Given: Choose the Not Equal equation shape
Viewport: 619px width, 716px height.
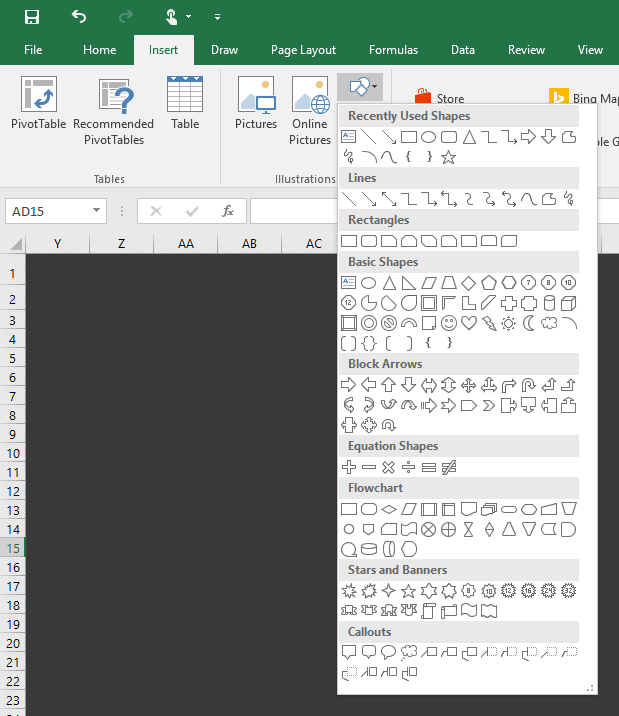Looking at the screenshot, I should (449, 467).
